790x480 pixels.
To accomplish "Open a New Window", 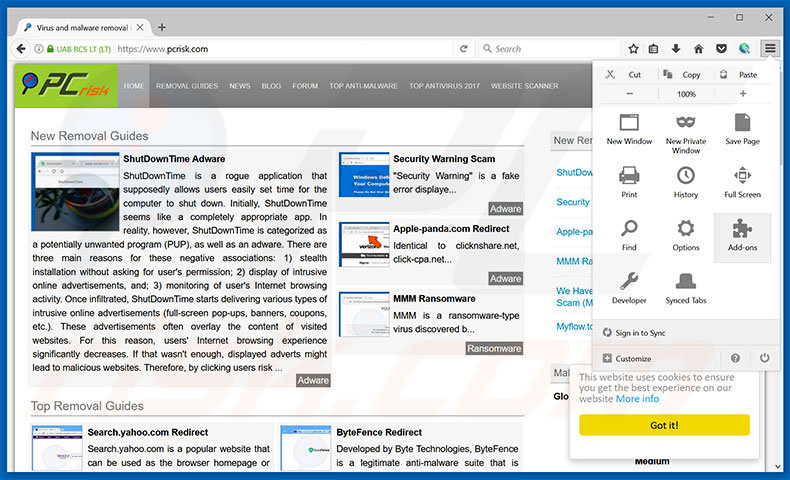I will 629,129.
